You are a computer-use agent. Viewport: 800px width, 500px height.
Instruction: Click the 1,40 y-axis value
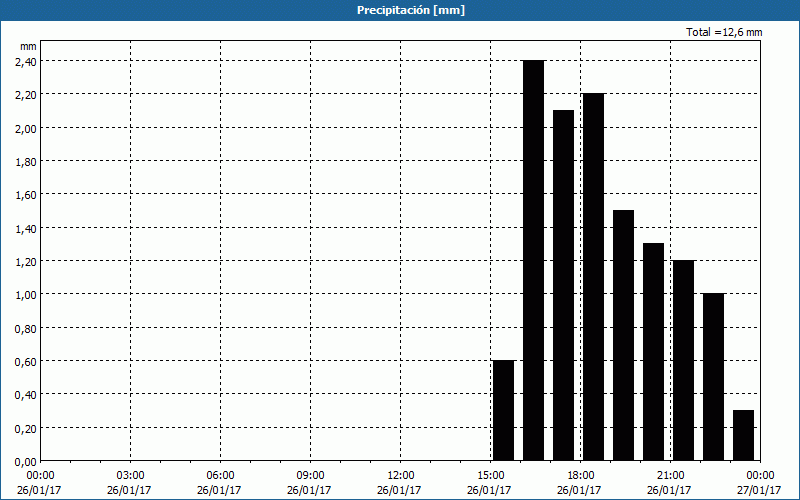(26, 229)
